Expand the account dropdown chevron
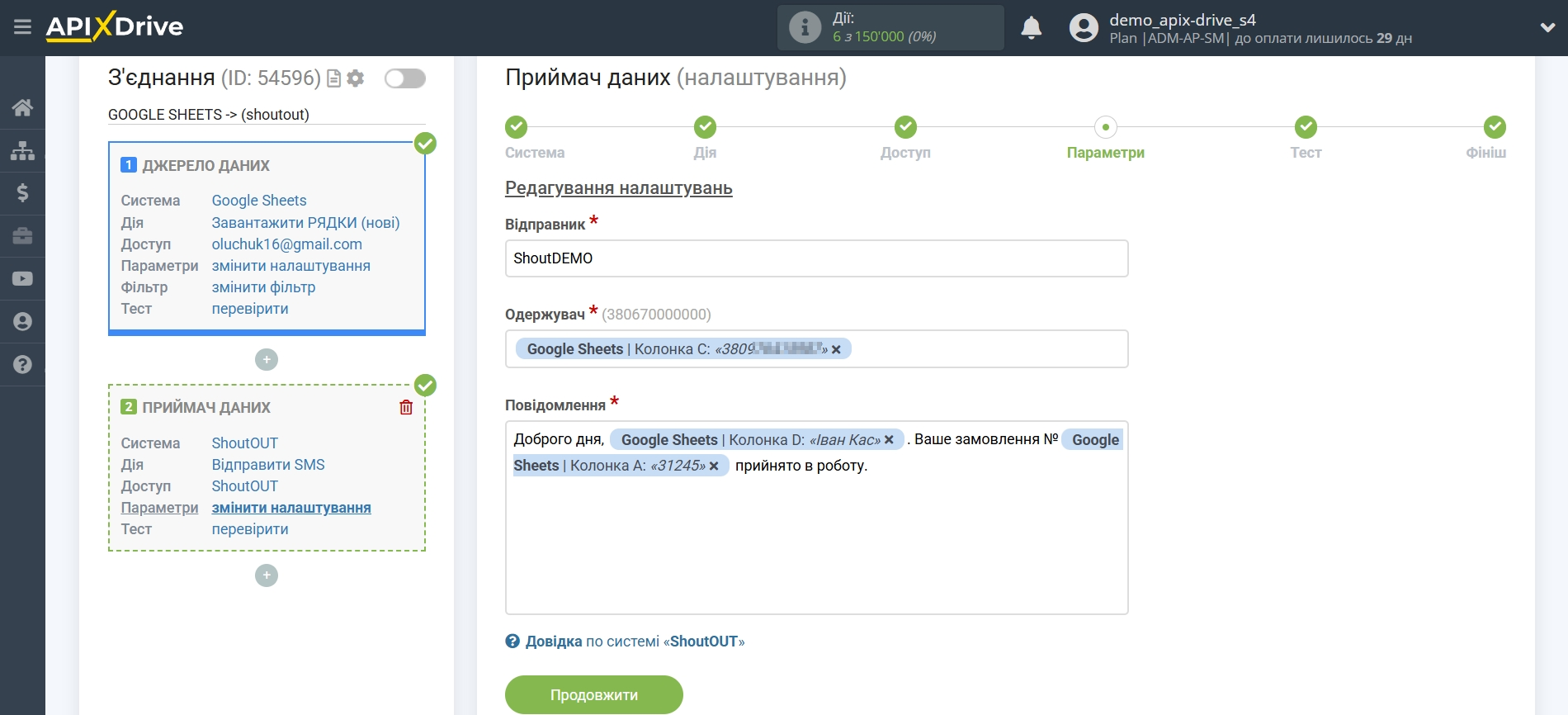This screenshot has height=715, width=1568. pyautogui.click(x=1547, y=27)
